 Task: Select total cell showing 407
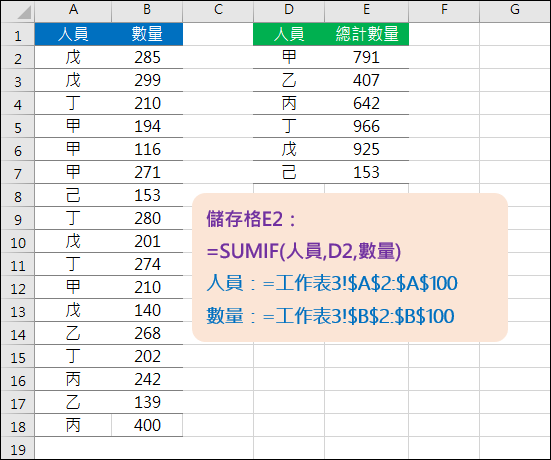[x=367, y=80]
